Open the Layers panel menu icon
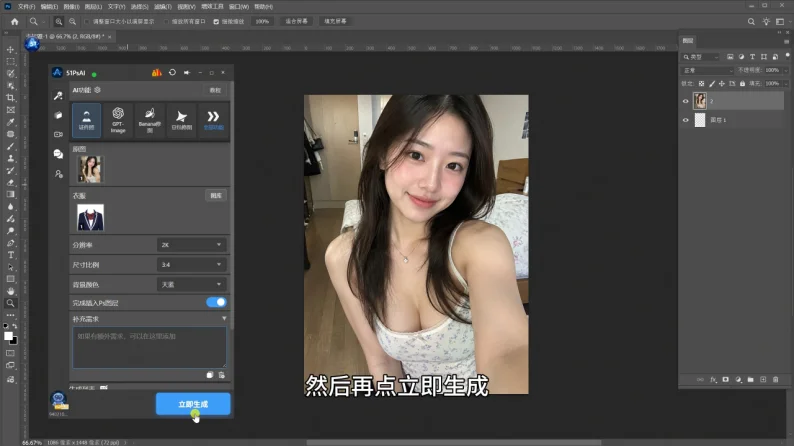 tap(786, 42)
